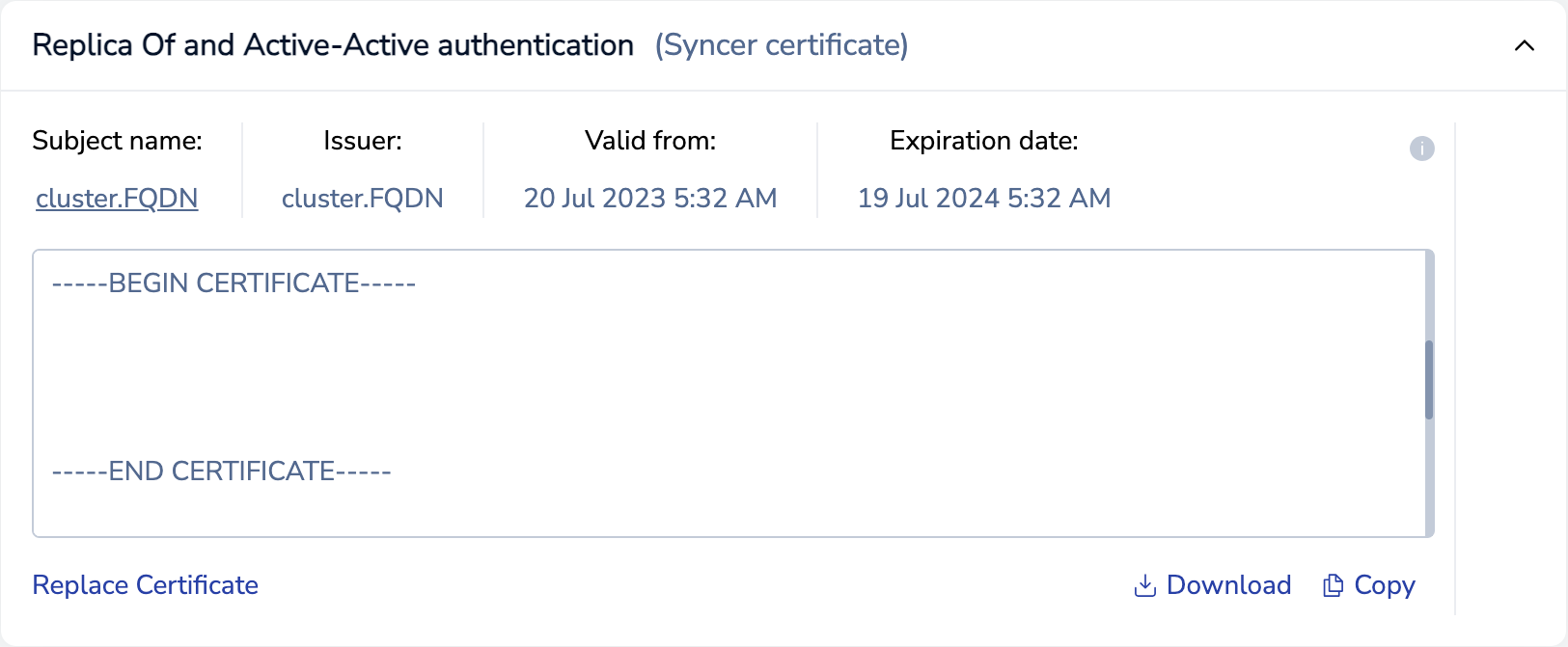Viewport: 1568px width, 647px height.
Task: Click the Expiration date label
Action: point(984,141)
